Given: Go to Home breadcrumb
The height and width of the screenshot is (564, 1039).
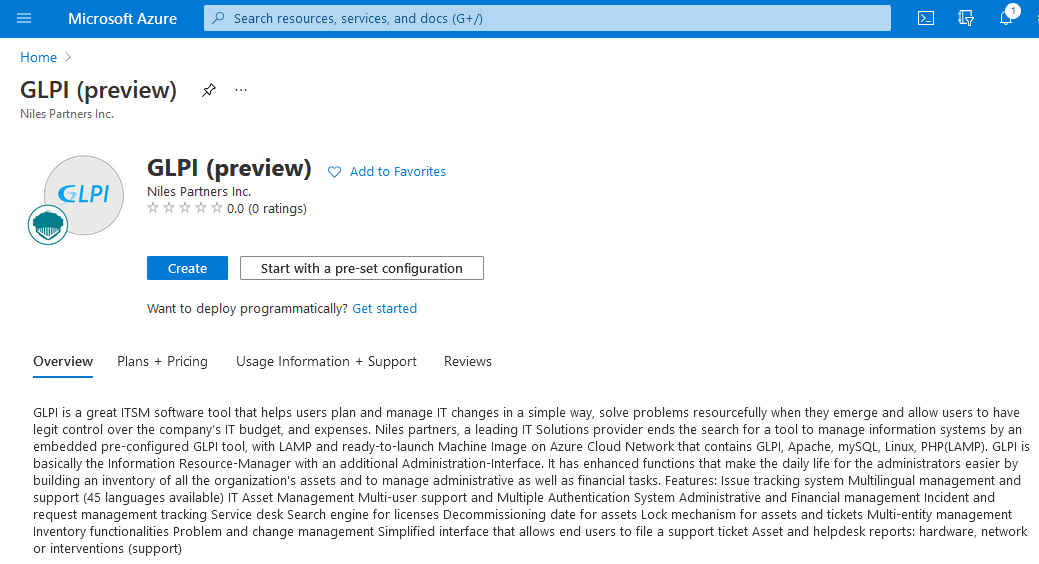Looking at the screenshot, I should (x=38, y=57).
